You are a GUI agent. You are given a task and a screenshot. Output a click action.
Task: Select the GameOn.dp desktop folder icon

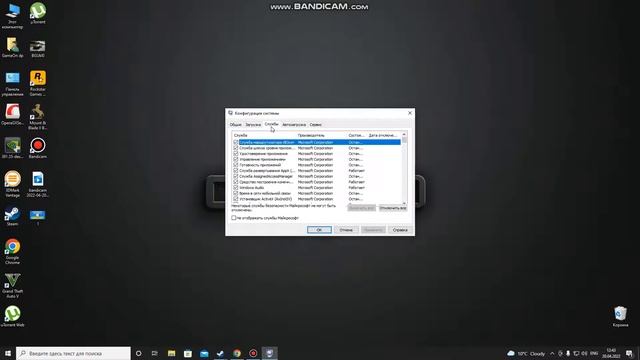[x=12, y=47]
